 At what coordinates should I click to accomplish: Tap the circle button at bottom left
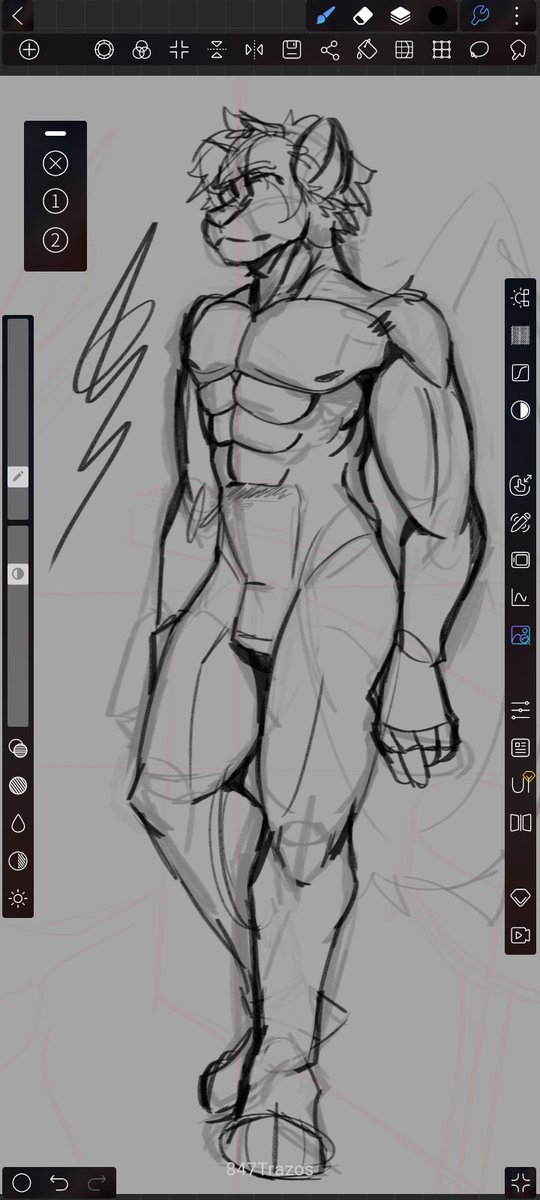click(21, 1183)
